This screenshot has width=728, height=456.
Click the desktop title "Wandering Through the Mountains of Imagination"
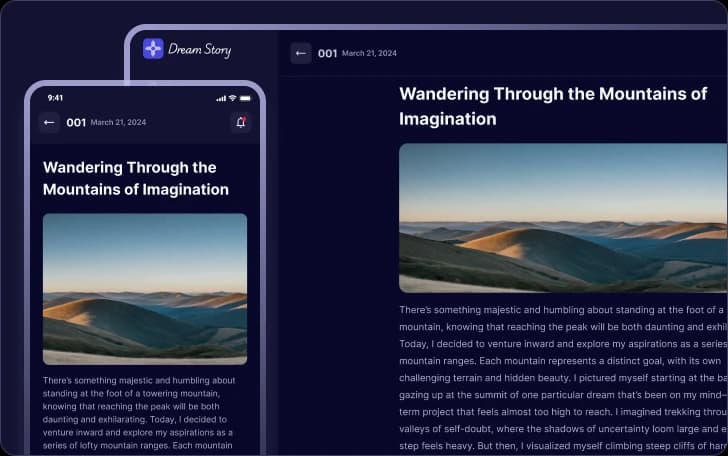[553, 106]
